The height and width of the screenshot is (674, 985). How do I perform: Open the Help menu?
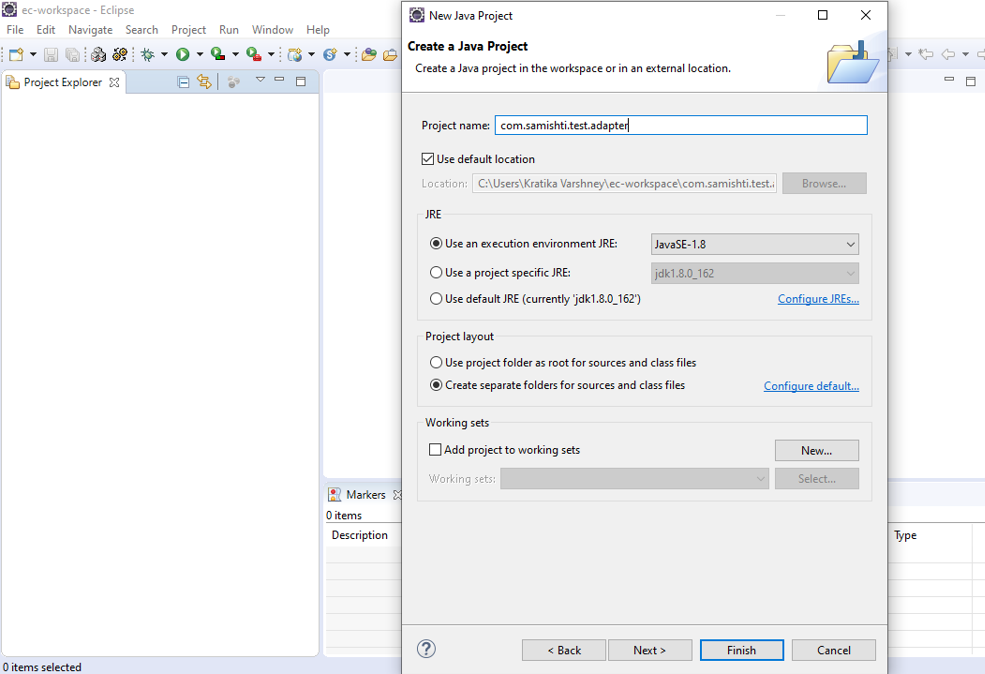[x=318, y=30]
